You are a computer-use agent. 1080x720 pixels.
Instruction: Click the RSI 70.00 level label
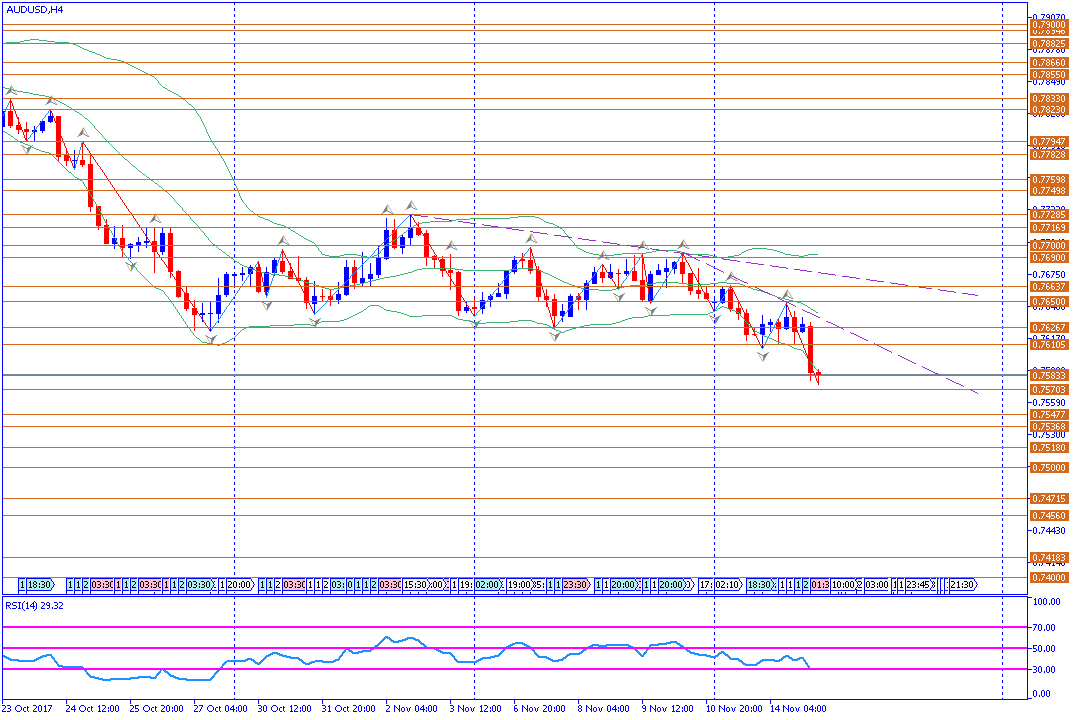point(1044,628)
